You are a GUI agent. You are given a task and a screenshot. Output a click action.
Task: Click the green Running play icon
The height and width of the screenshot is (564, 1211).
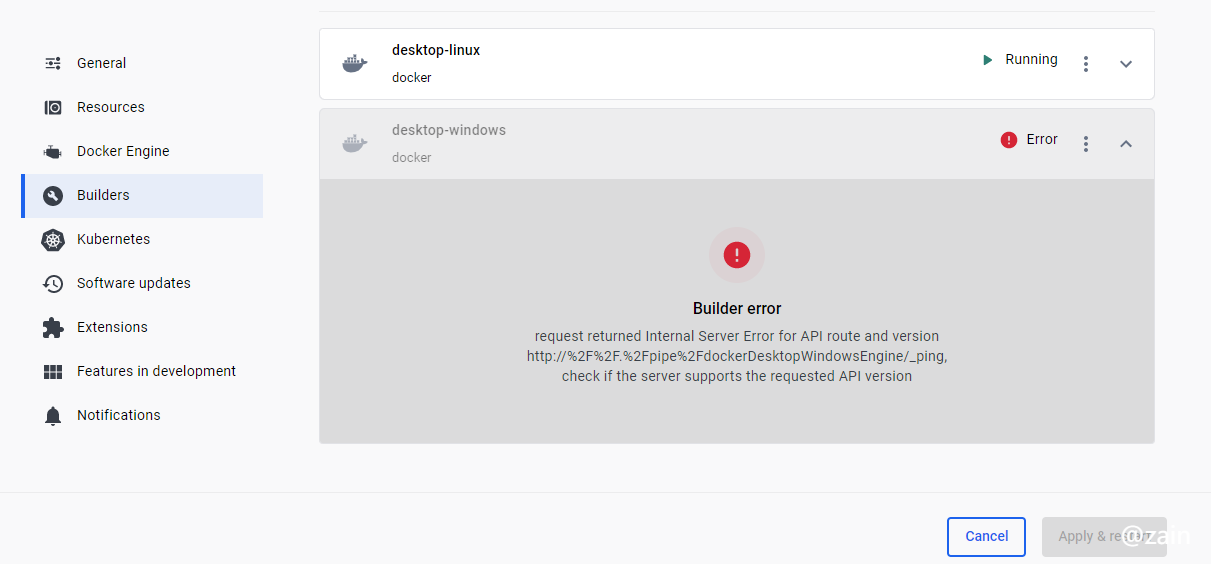click(x=987, y=60)
